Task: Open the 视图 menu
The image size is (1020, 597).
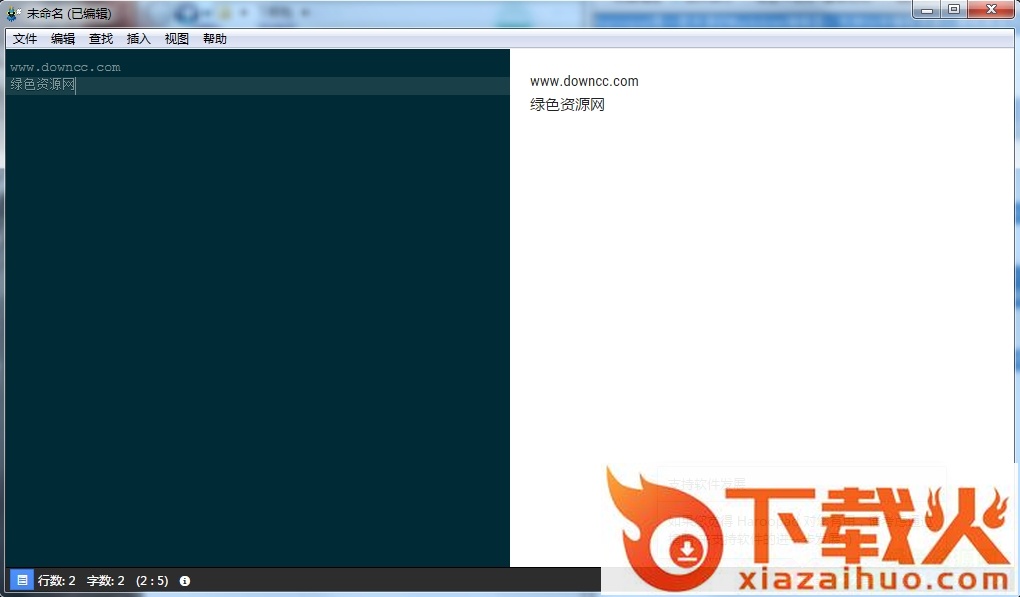Action: tap(176, 39)
